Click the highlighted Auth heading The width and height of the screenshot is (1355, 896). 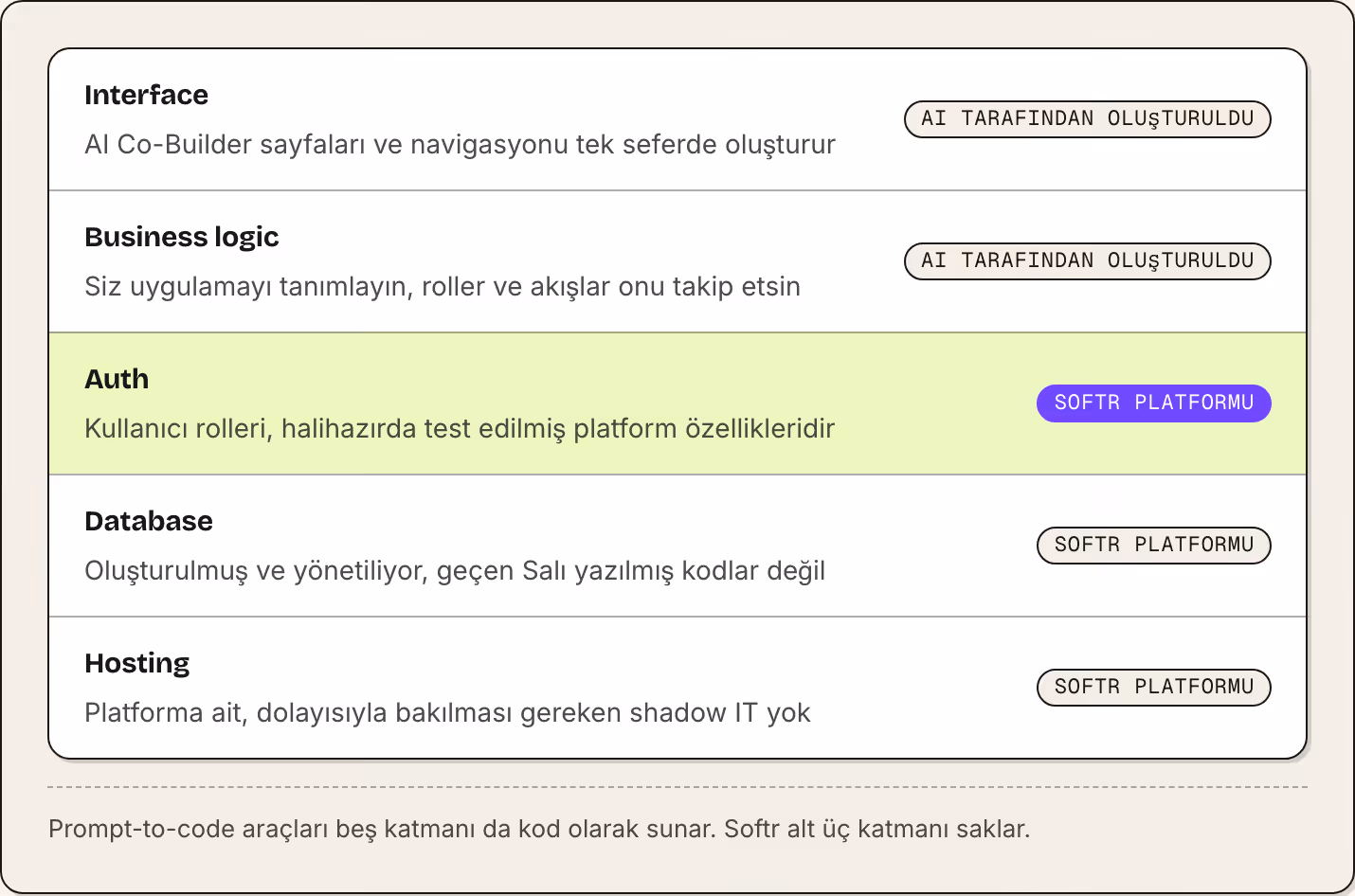tap(117, 379)
